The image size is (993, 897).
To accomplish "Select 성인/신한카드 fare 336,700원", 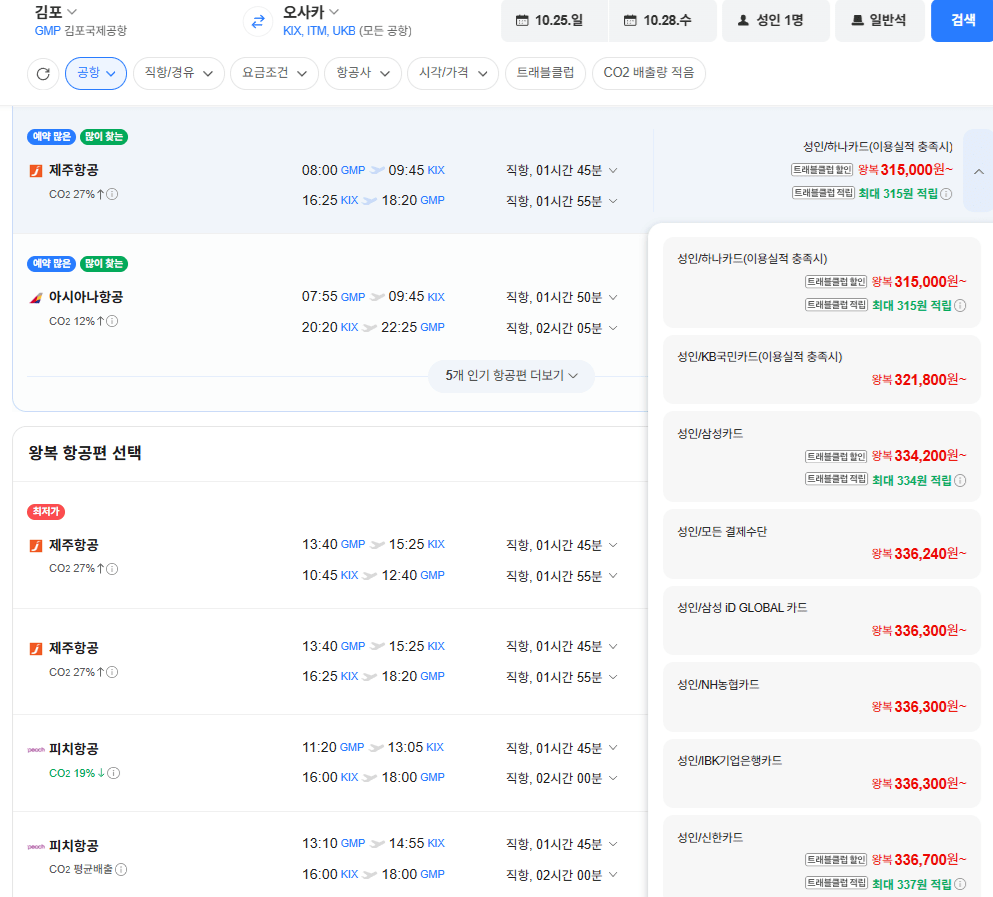I will coord(821,856).
